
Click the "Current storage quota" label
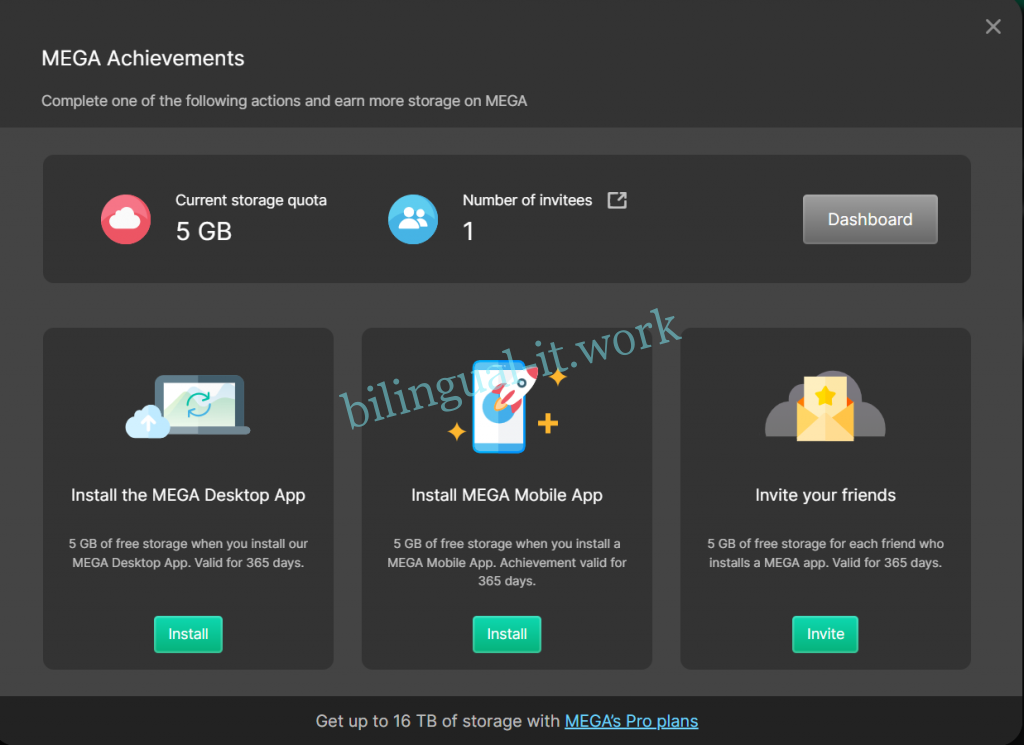pyautogui.click(x=251, y=200)
